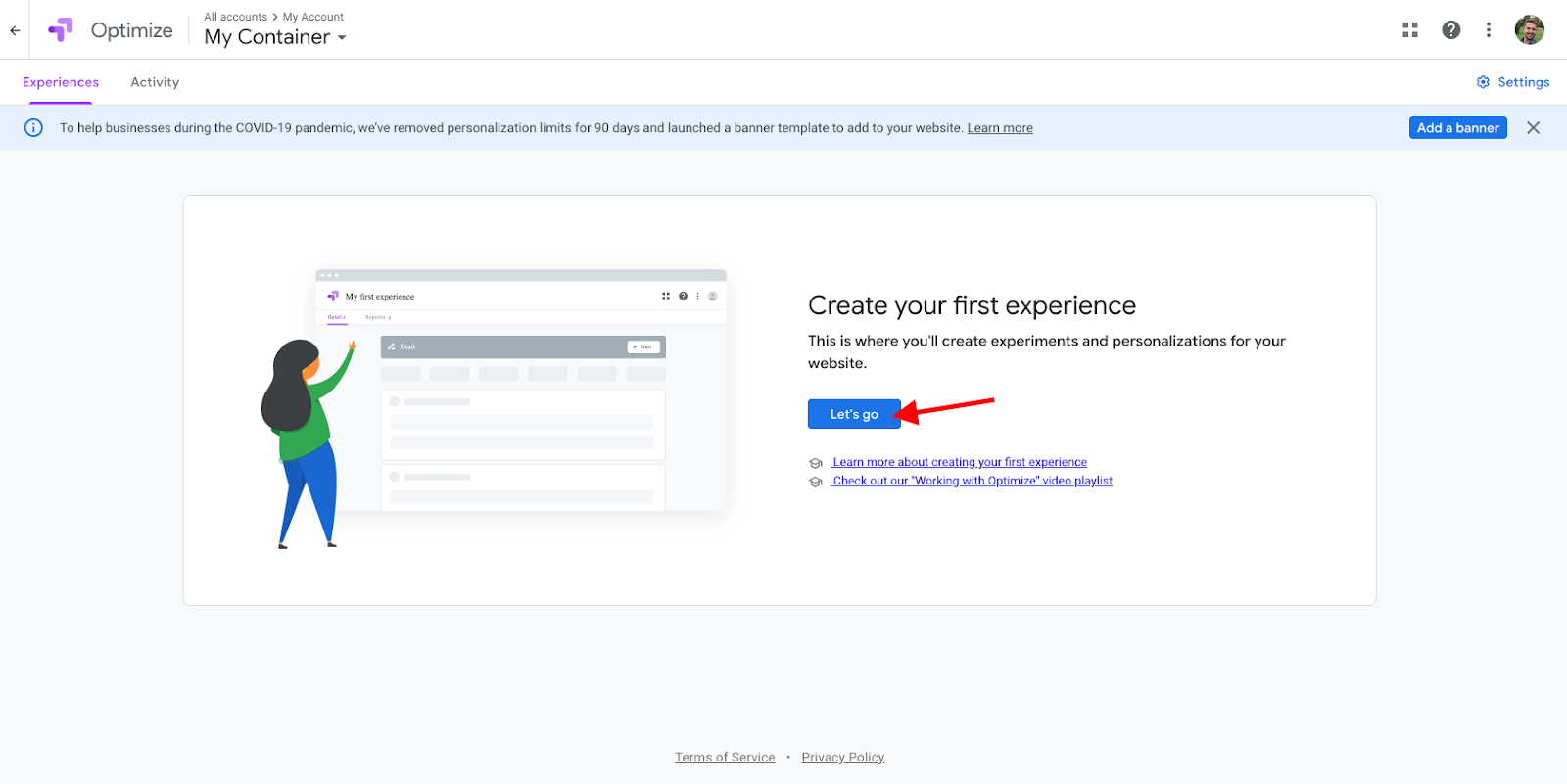Click the Add a banner button
Screen dimensions: 1567x784
click(1458, 128)
